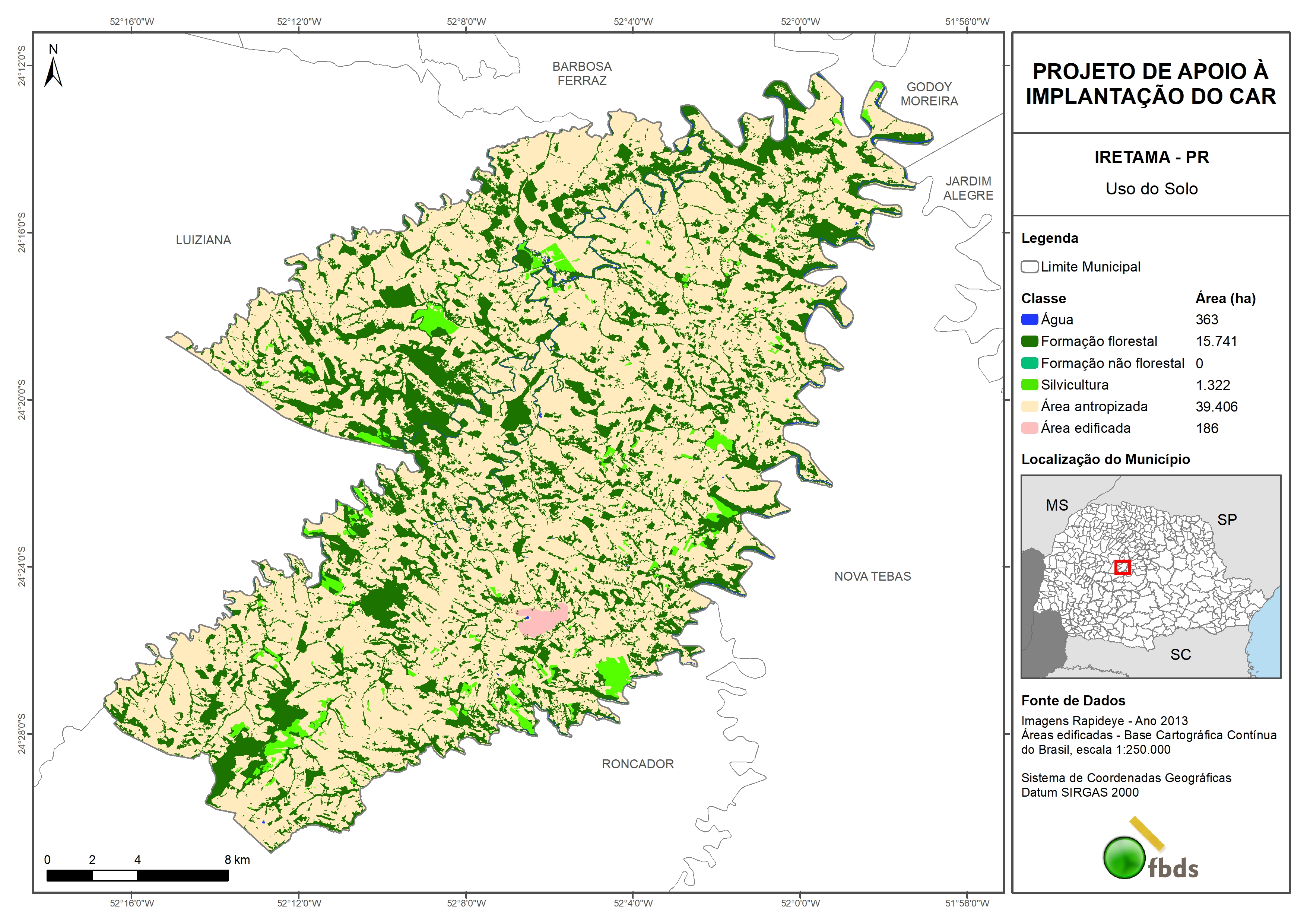Click the Área antropizada beige swatch

(1029, 406)
